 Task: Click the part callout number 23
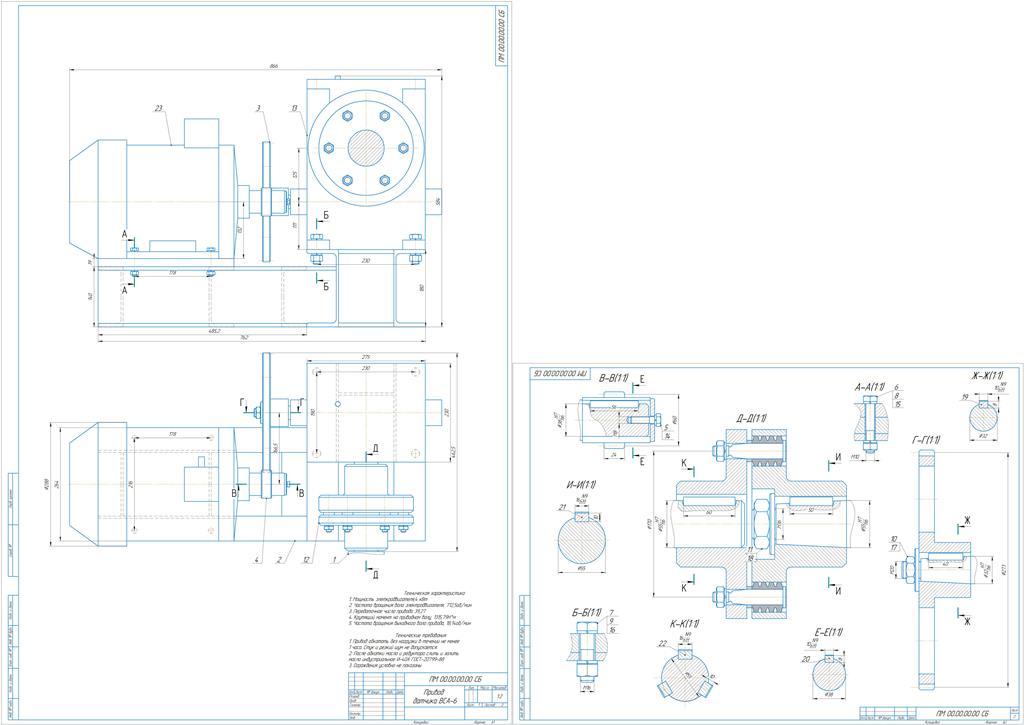(x=159, y=107)
